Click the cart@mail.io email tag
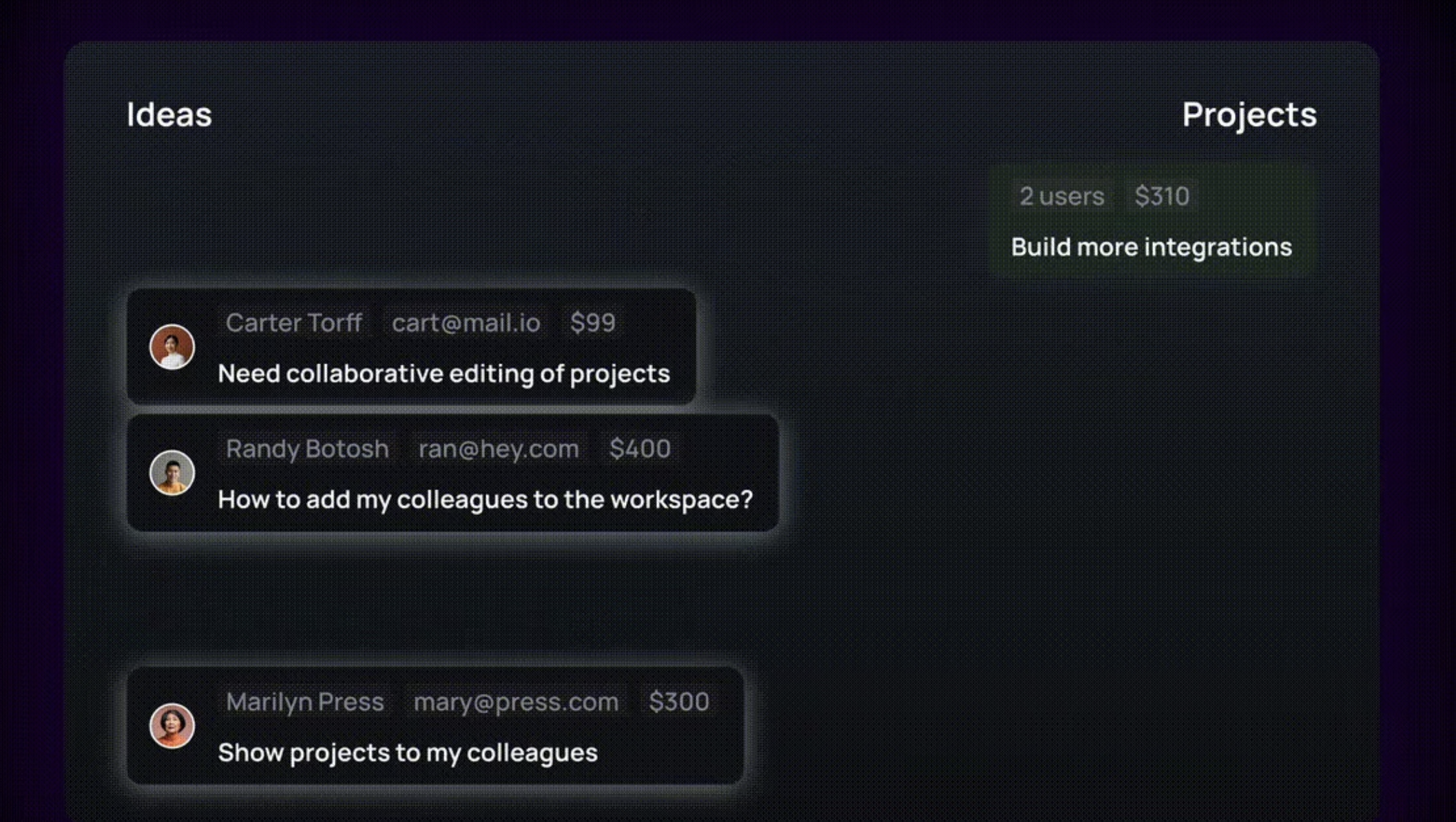The image size is (1456, 822). tap(466, 323)
